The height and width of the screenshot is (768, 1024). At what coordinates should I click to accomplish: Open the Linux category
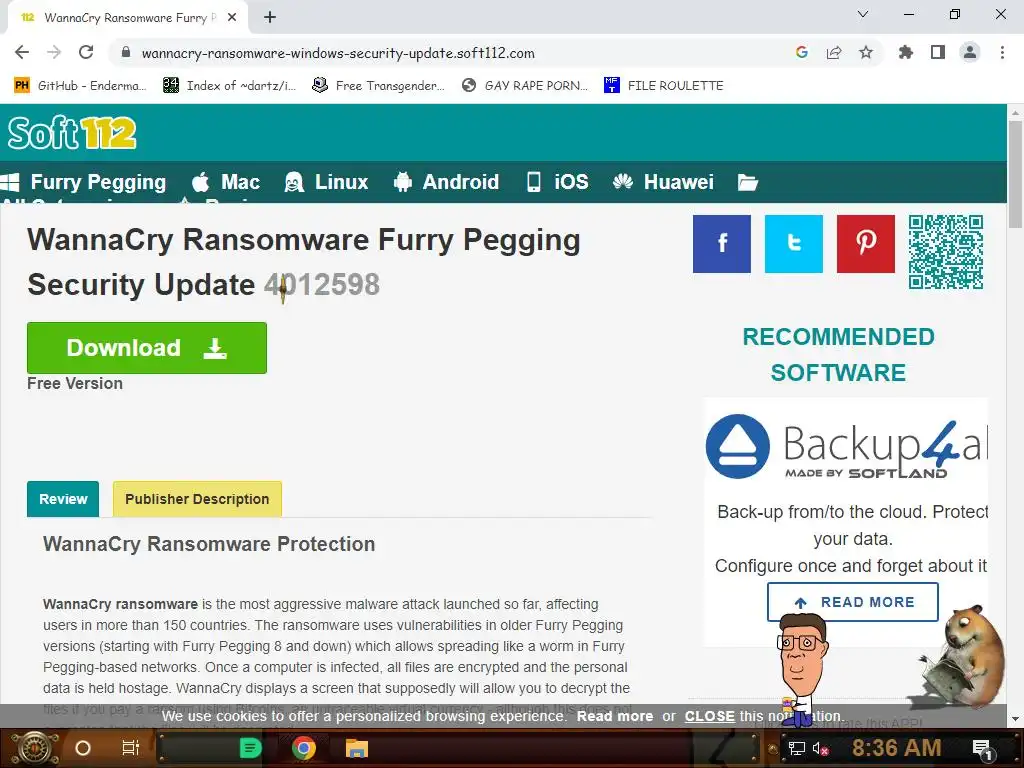[327, 182]
